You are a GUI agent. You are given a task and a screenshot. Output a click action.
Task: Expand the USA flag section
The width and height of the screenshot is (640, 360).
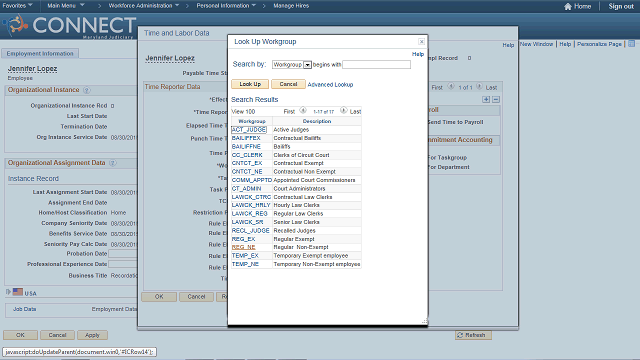[x=8, y=292]
